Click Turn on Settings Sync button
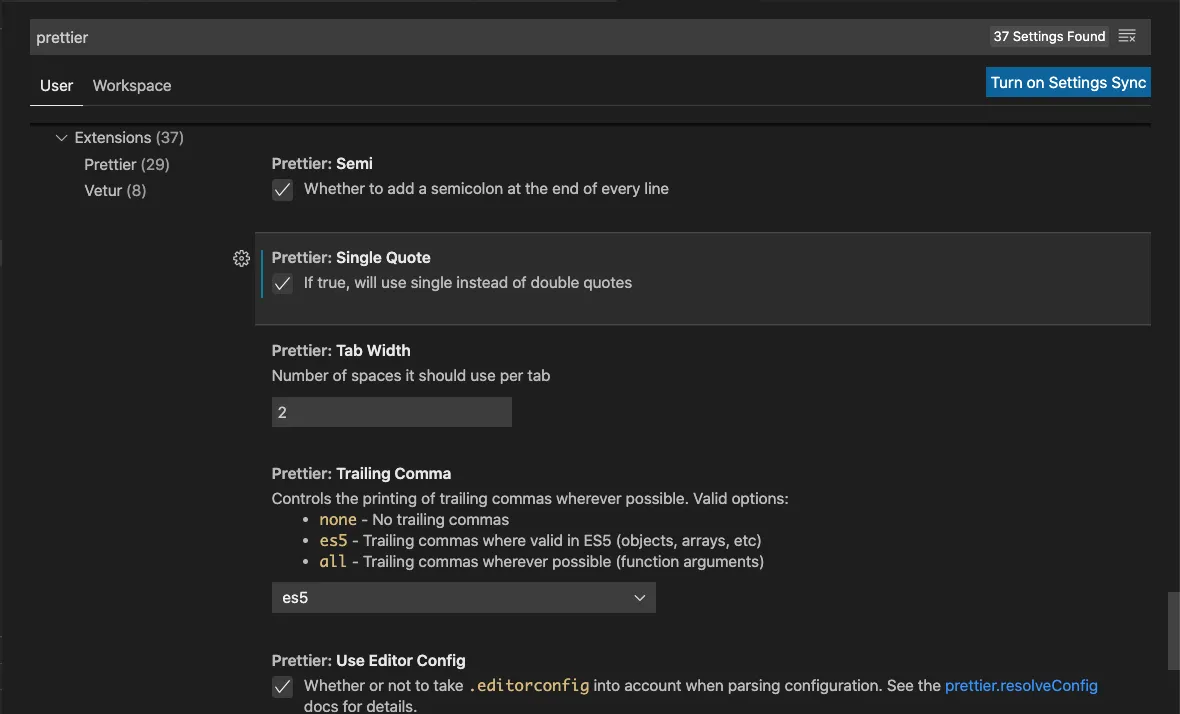The height and width of the screenshot is (714, 1180). tap(1068, 82)
